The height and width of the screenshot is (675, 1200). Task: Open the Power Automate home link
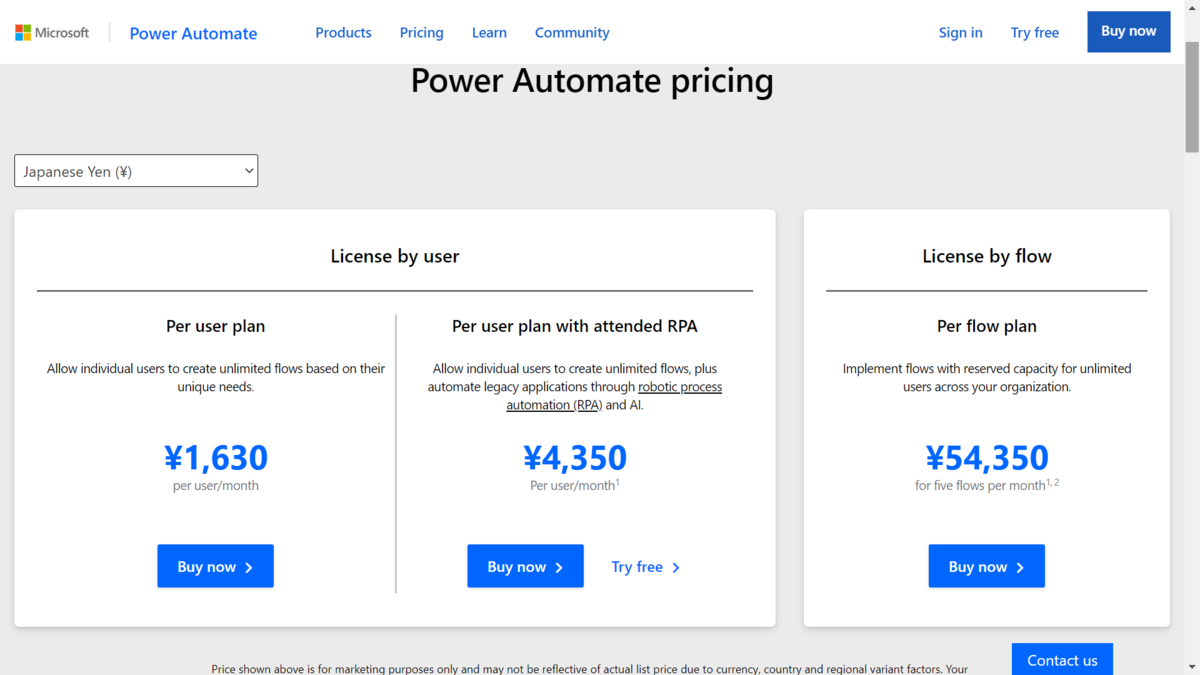click(x=193, y=33)
